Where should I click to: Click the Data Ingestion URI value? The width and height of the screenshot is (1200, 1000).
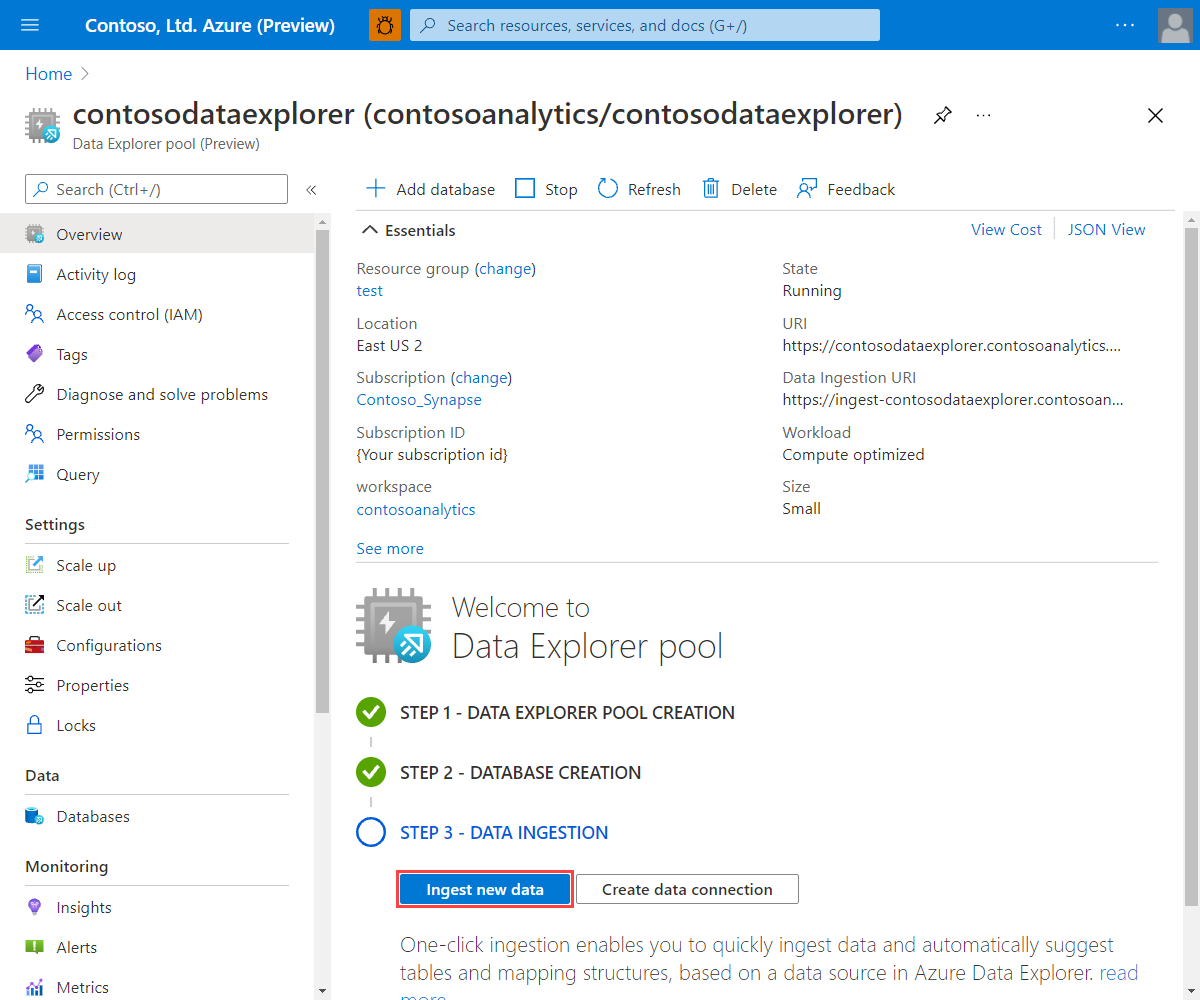(952, 399)
